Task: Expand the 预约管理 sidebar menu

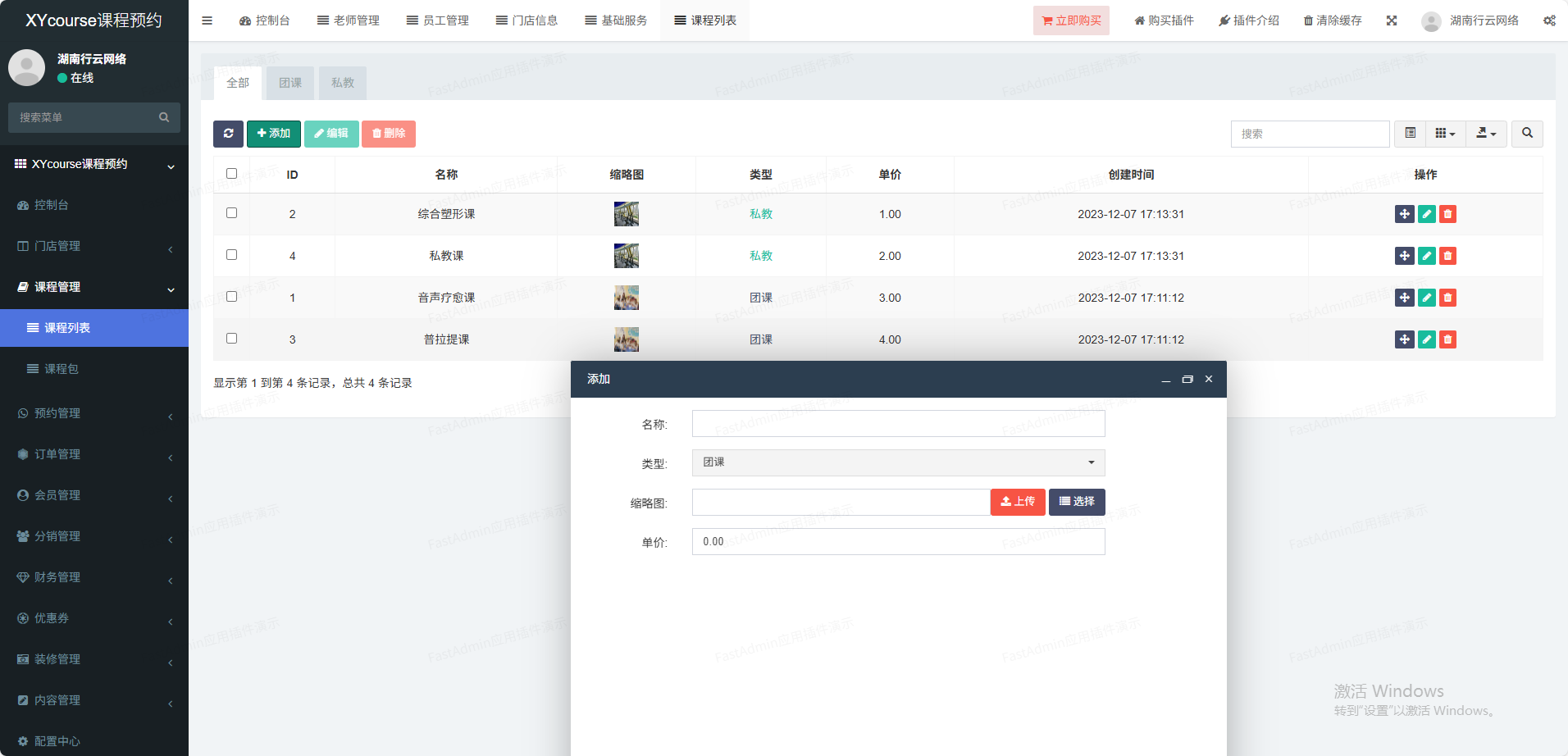Action: tap(94, 413)
